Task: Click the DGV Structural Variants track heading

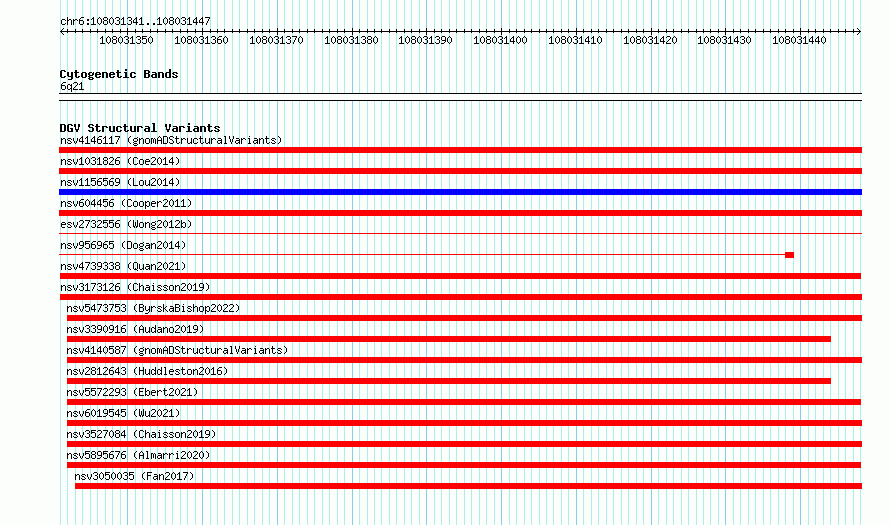Action: [x=140, y=128]
